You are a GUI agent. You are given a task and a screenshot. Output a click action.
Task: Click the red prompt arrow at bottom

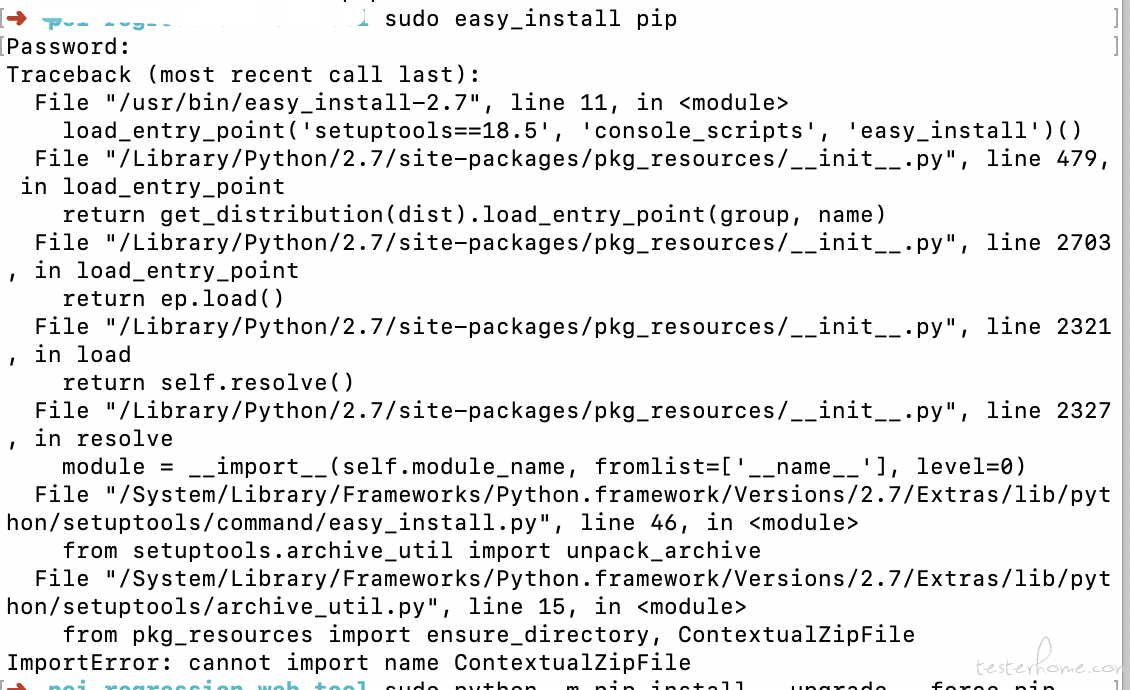coord(17,686)
